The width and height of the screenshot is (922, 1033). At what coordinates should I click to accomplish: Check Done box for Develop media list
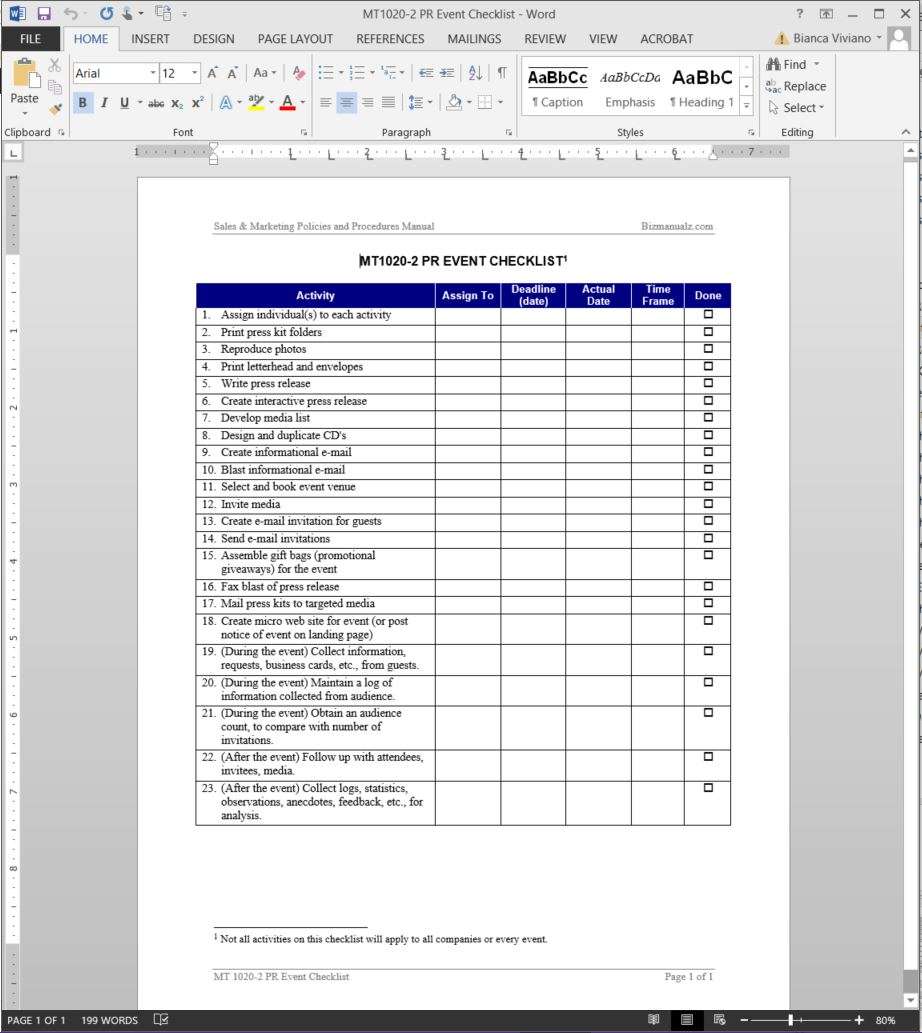(708, 417)
